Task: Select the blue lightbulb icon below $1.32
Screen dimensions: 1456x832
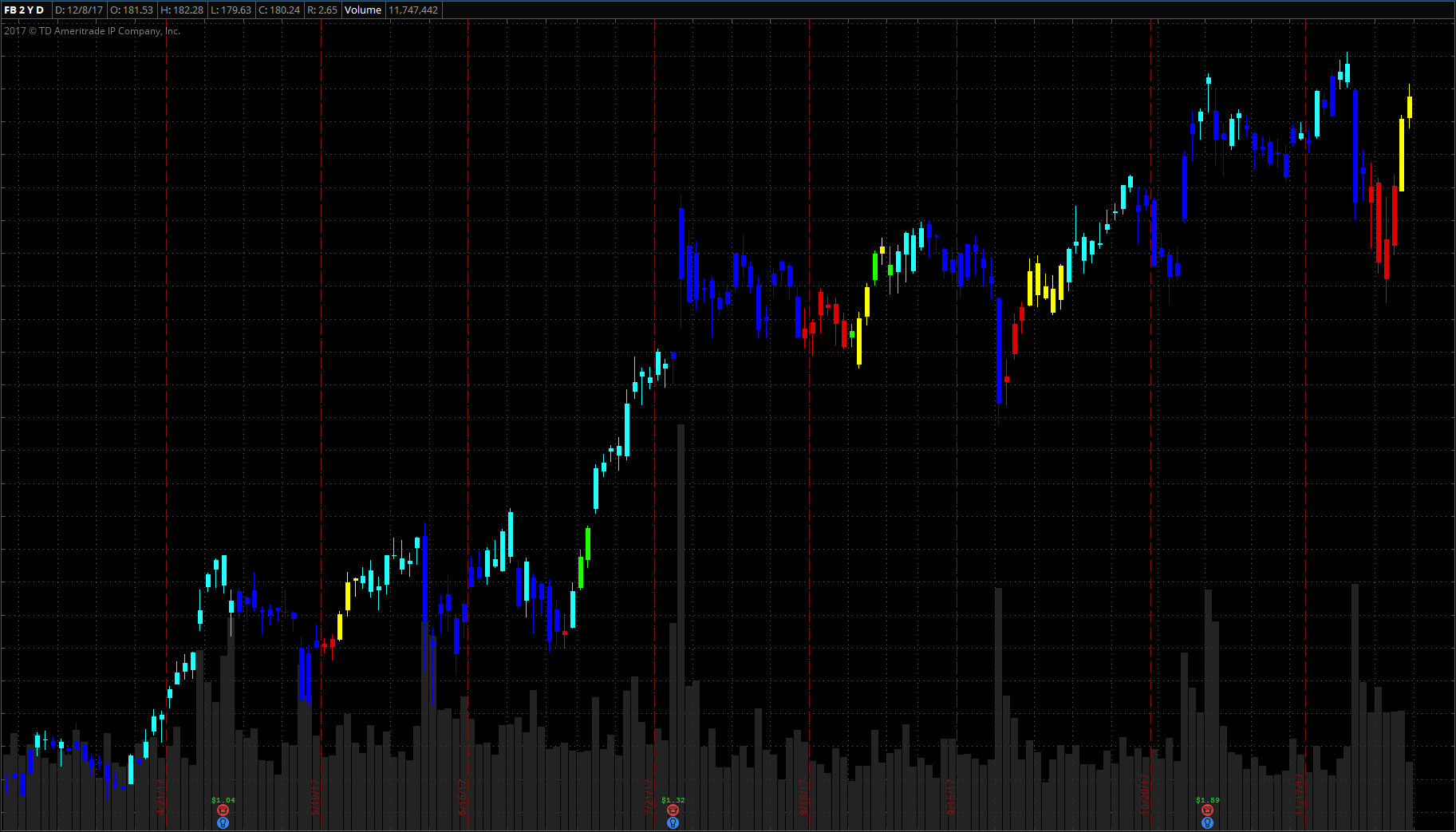Action: pyautogui.click(x=673, y=822)
